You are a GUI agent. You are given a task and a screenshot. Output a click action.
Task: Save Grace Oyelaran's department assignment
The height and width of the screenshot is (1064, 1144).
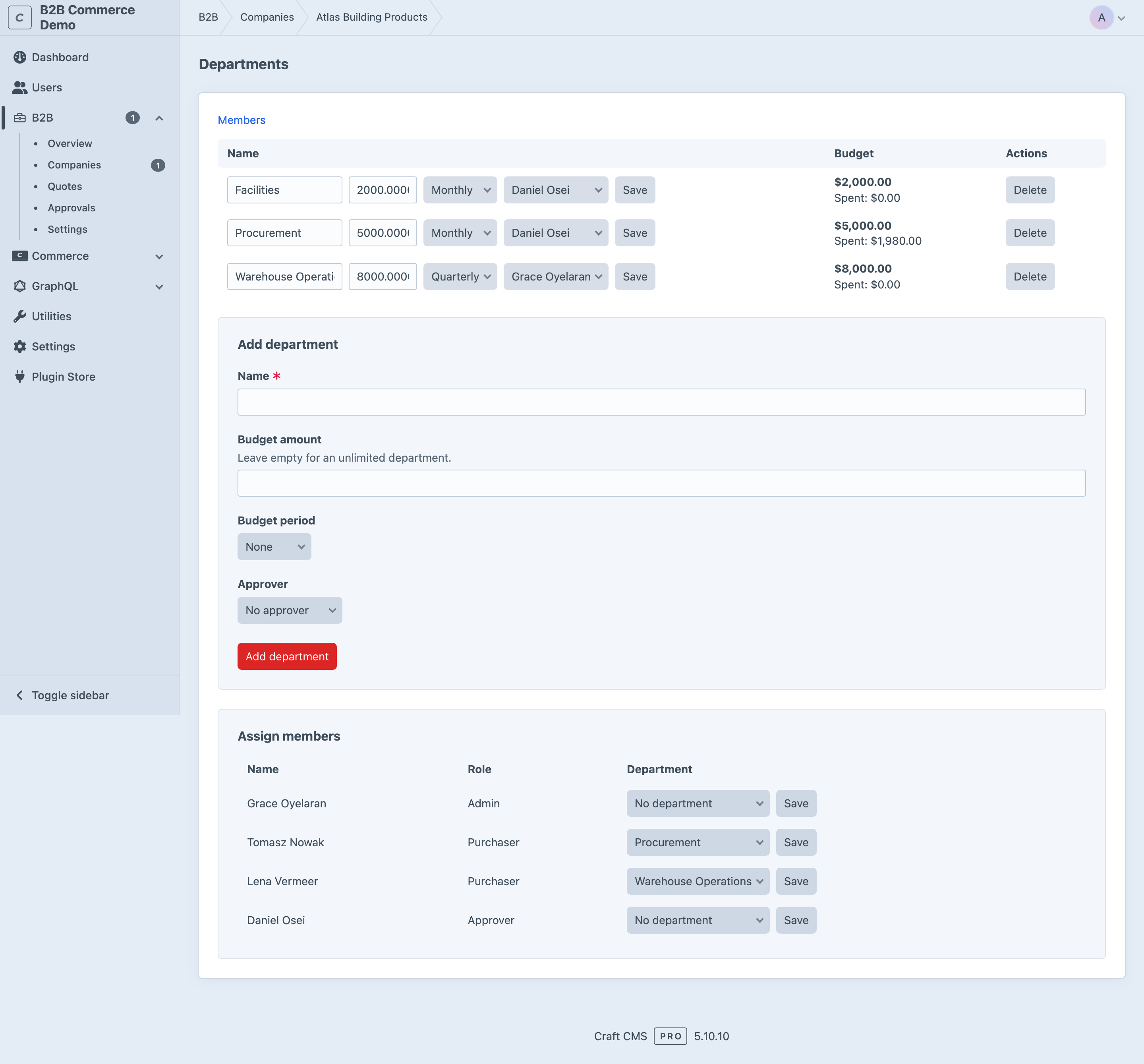(x=796, y=803)
